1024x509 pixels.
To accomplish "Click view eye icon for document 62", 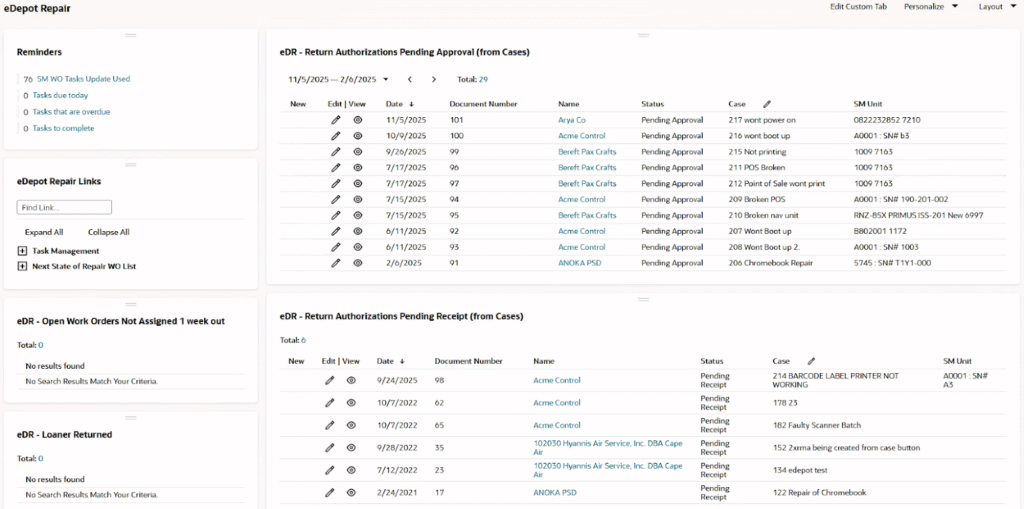I will 351,403.
